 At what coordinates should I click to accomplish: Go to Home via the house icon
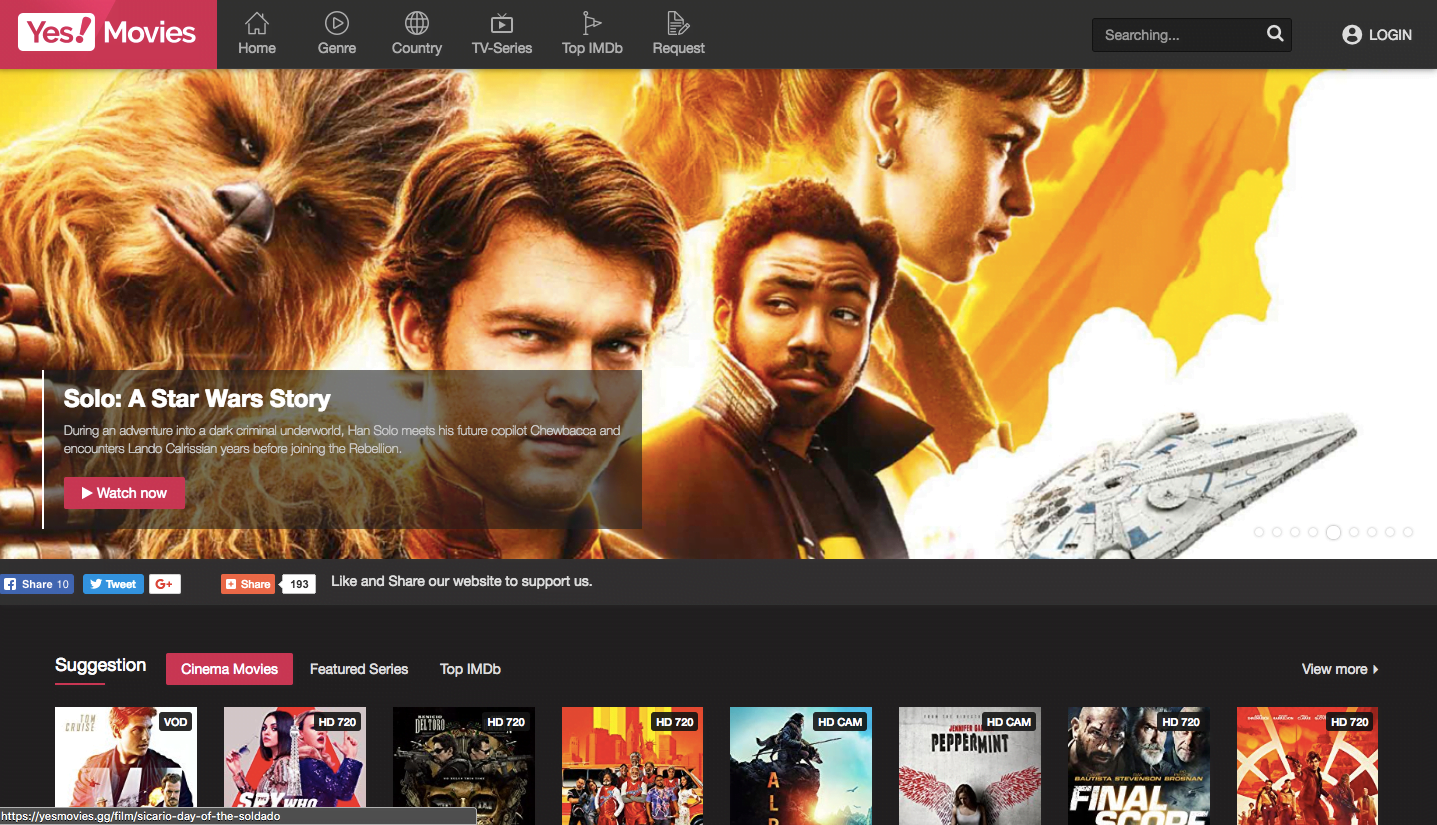[257, 34]
